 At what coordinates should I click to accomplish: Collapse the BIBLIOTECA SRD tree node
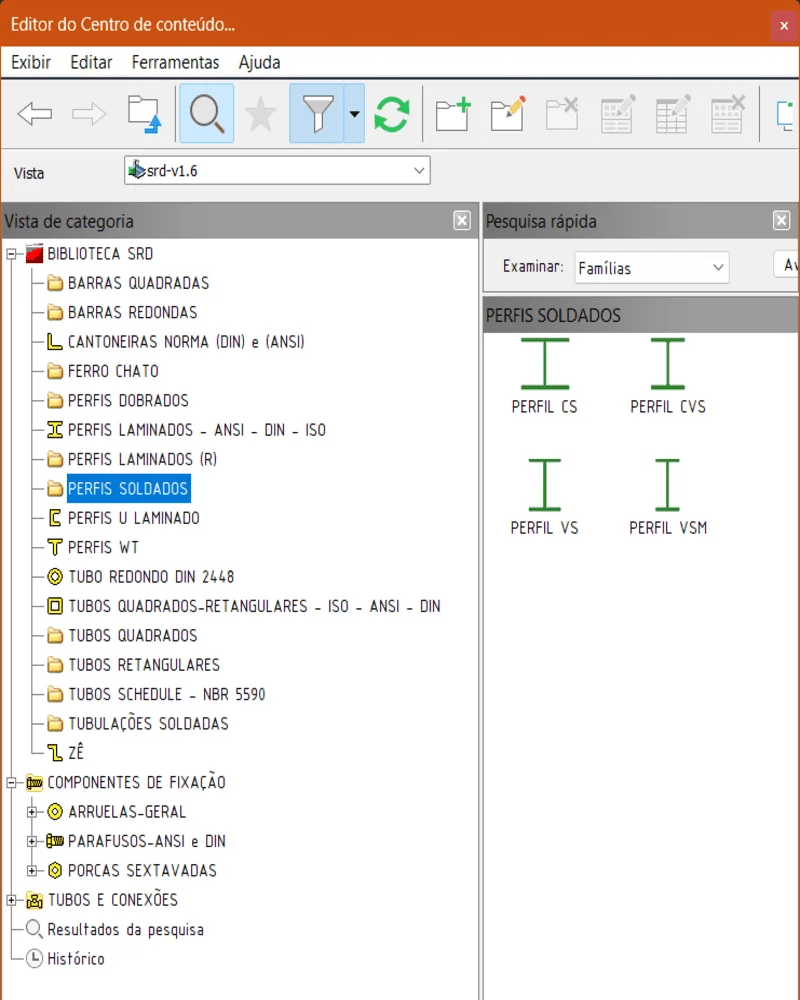12,254
